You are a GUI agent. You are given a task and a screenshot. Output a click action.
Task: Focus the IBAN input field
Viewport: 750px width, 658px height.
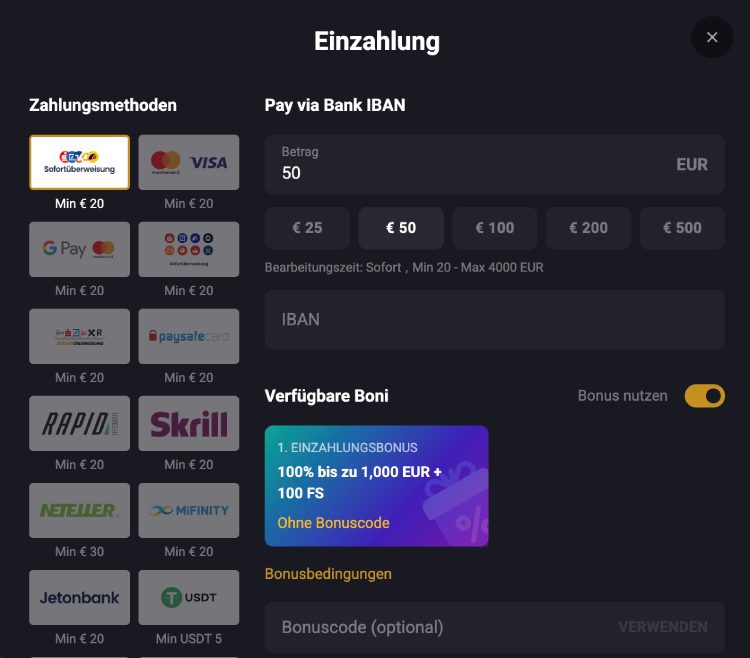click(x=495, y=319)
